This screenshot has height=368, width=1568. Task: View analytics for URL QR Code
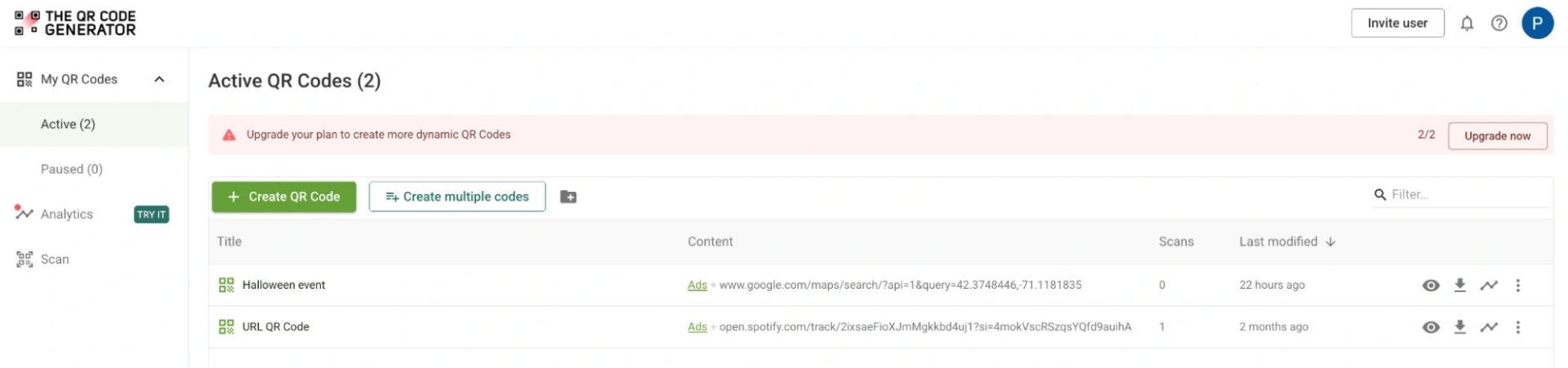1489,327
